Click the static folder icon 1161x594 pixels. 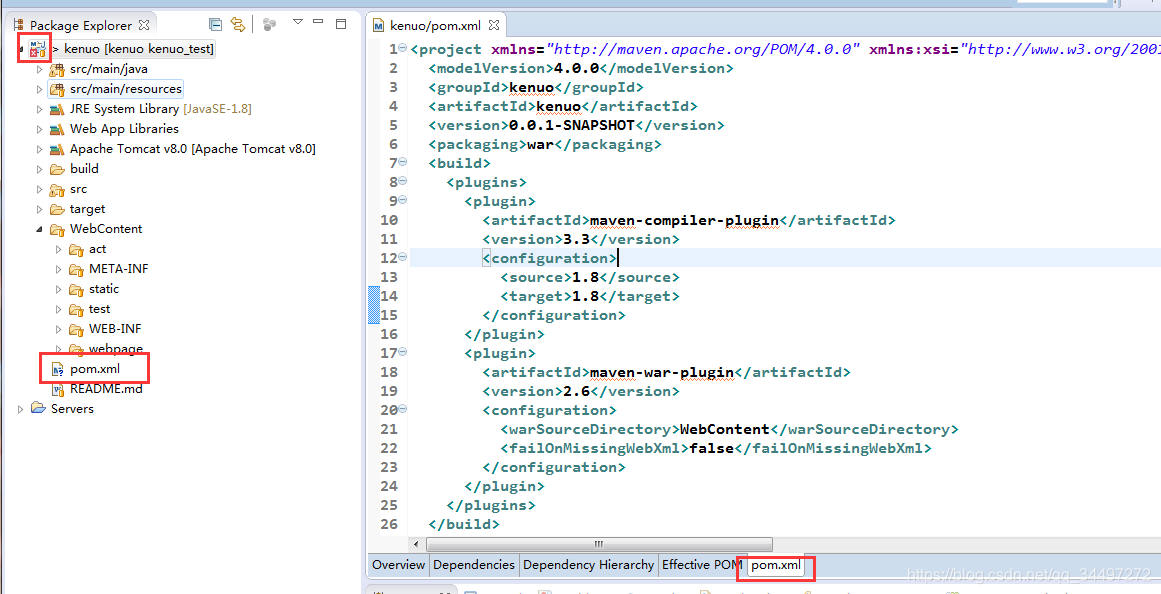coord(76,290)
